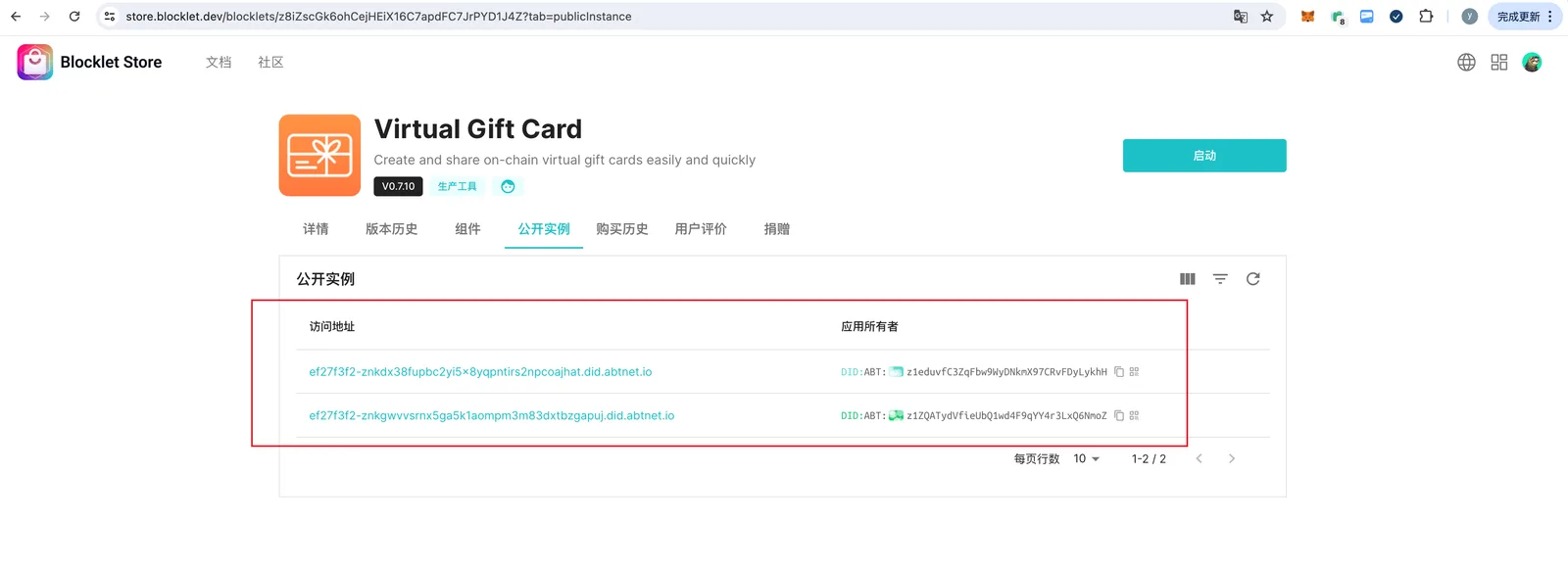The width and height of the screenshot is (1568, 570).
Task: Open the 社区 navigation link
Action: pos(270,63)
